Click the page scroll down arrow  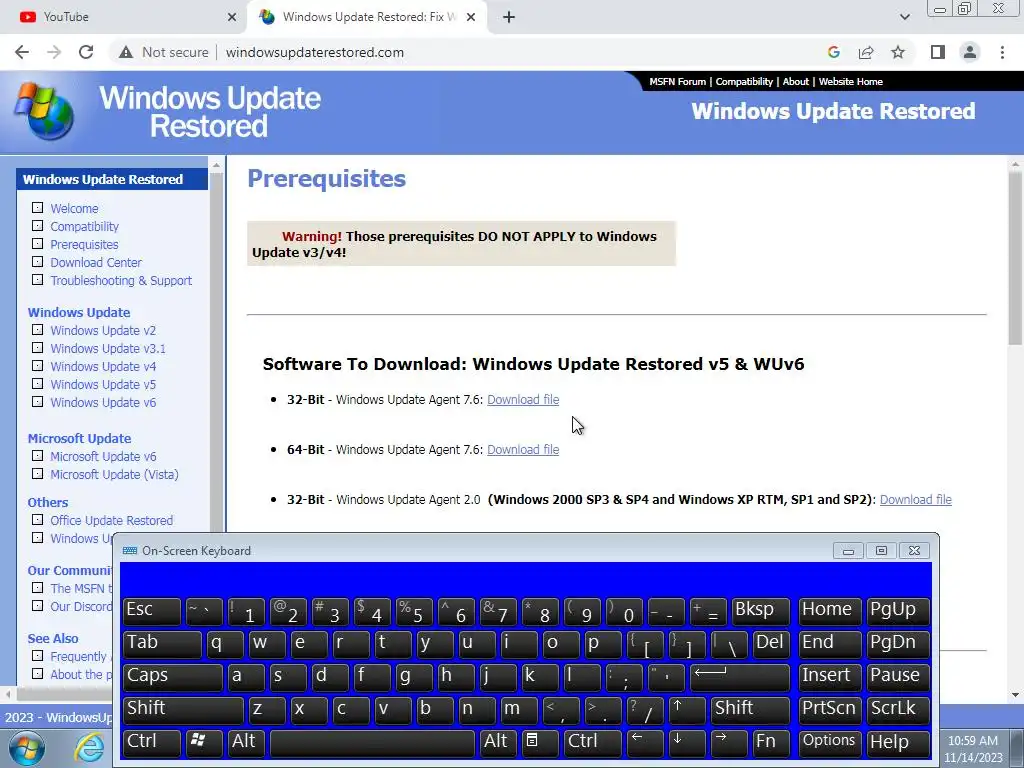[1016, 695]
